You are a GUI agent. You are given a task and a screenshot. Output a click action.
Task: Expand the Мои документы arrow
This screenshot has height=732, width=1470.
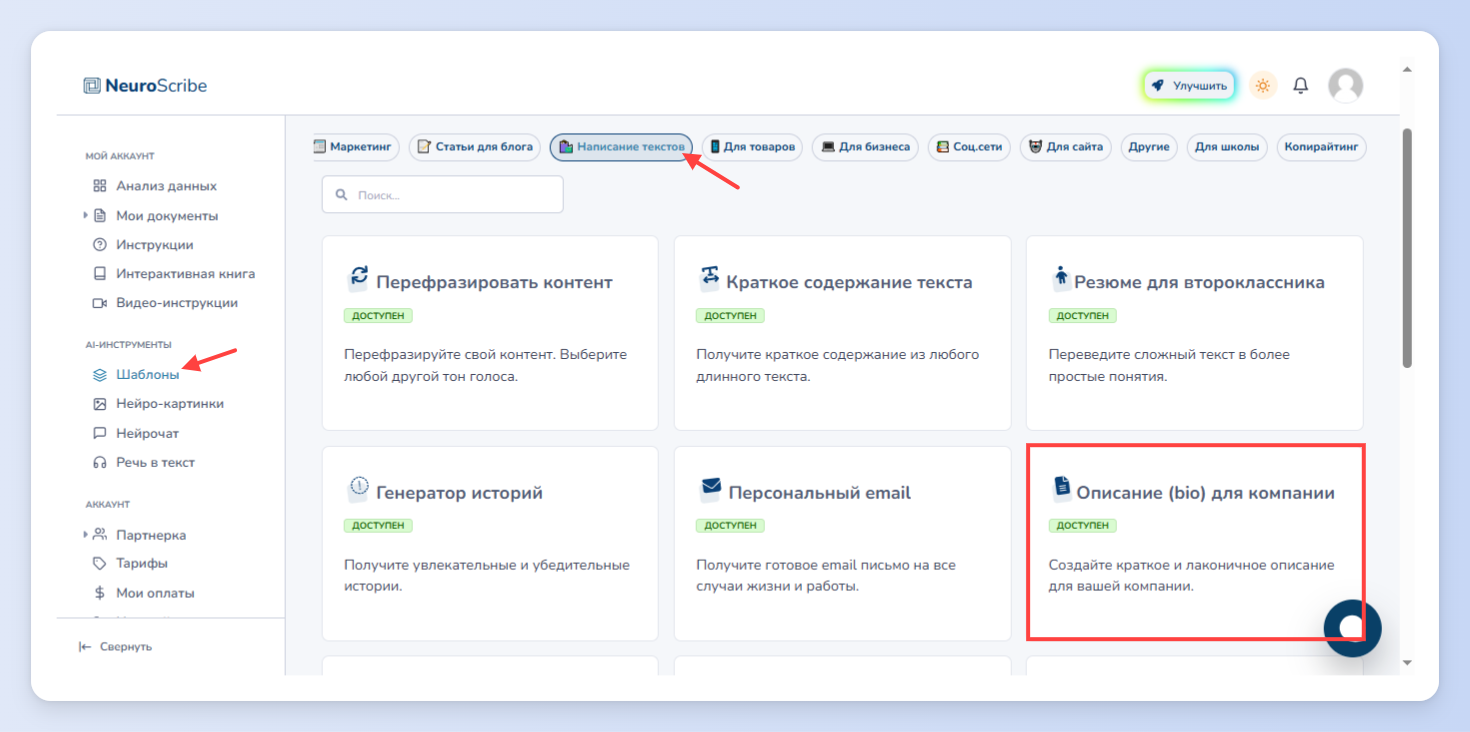[x=86, y=215]
